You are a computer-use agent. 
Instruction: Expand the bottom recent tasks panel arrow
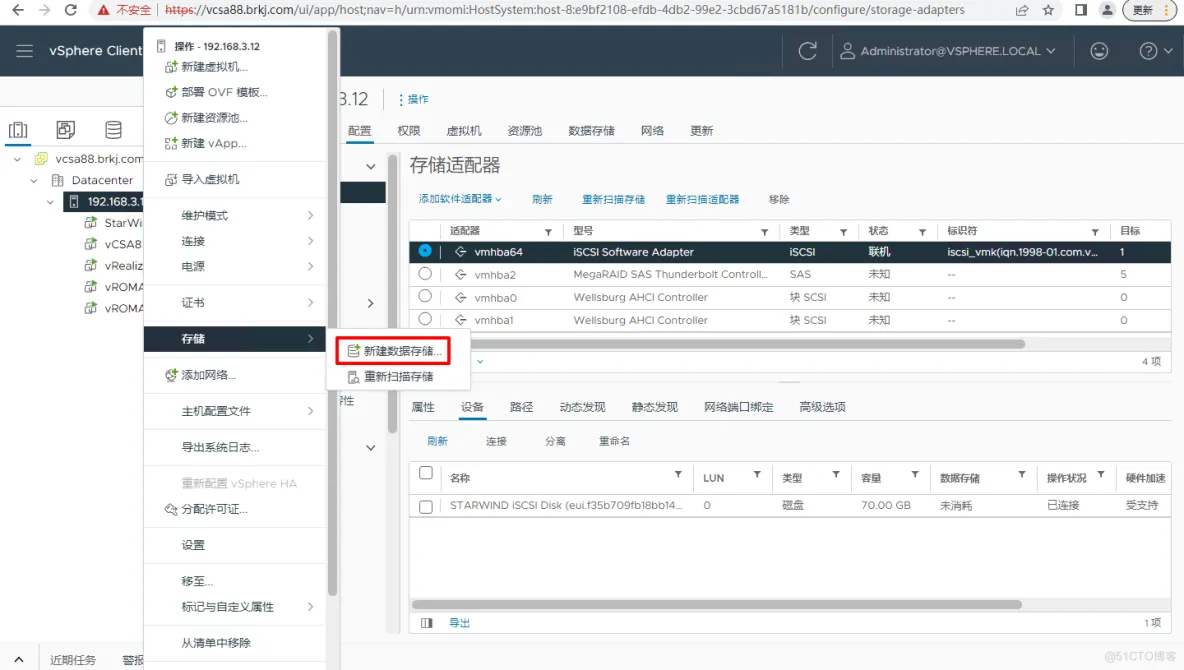click(19, 659)
